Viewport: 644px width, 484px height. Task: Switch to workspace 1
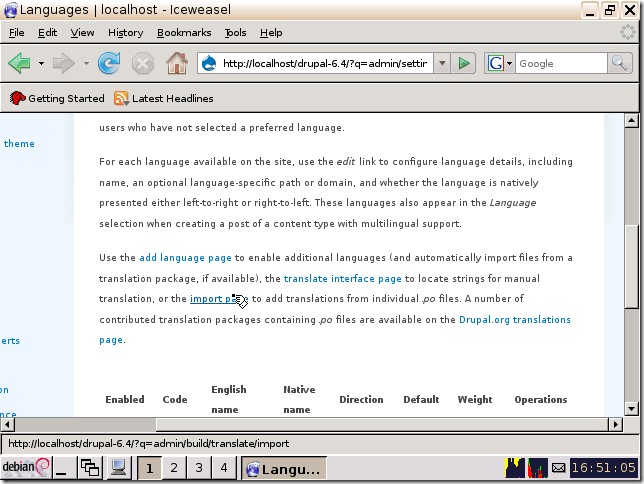click(149, 468)
